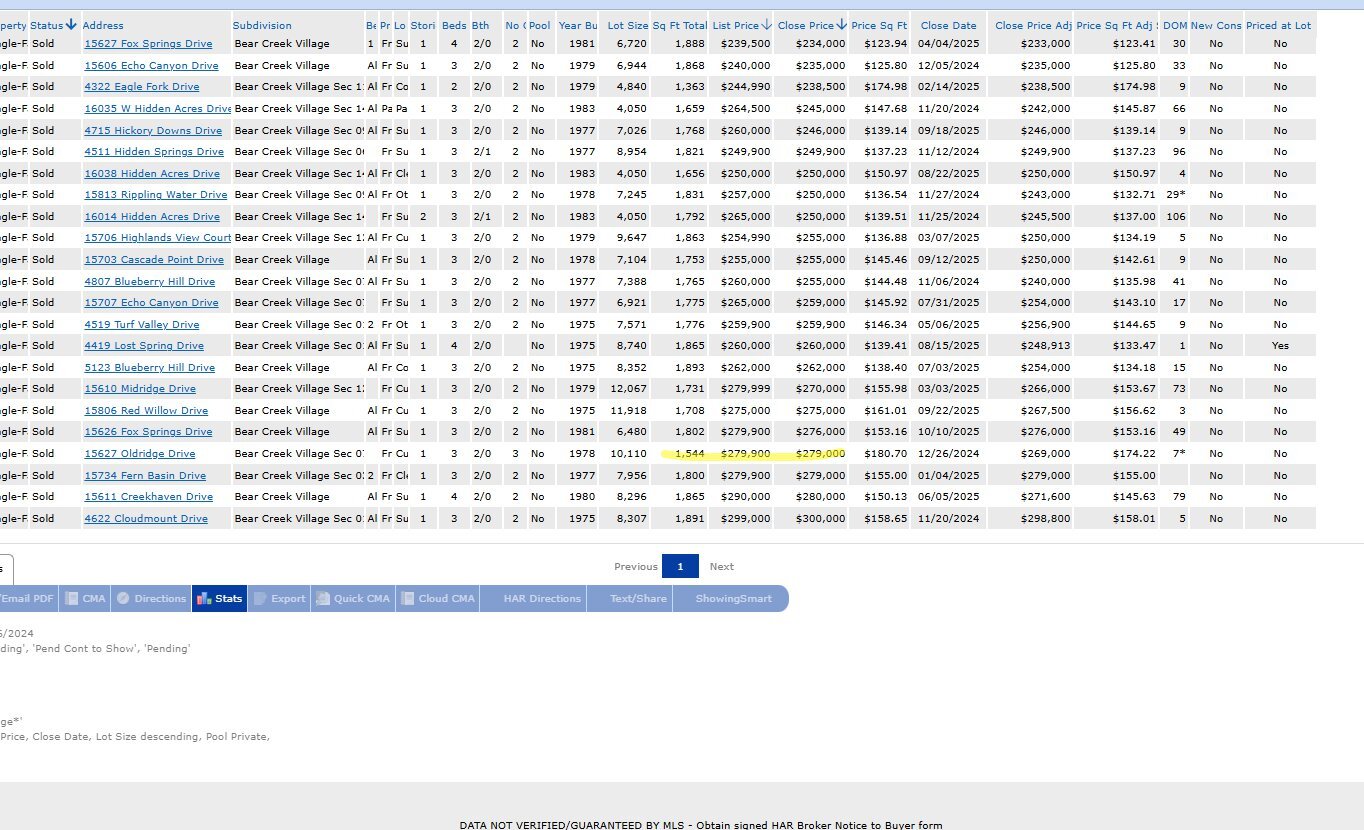Image resolution: width=1364 pixels, height=830 pixels.
Task: Open the 4622 Cloudmount Drive listing
Action: click(x=146, y=519)
